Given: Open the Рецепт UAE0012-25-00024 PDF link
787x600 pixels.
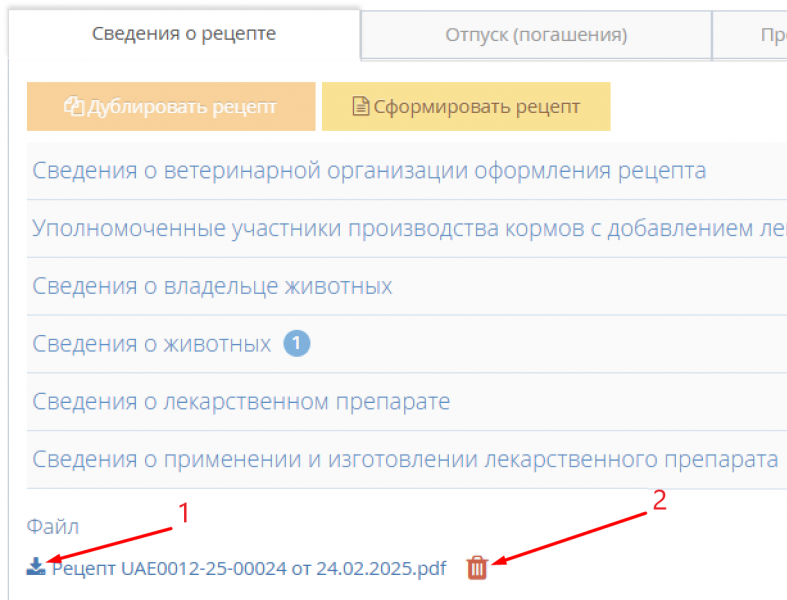Looking at the screenshot, I should point(248,569).
